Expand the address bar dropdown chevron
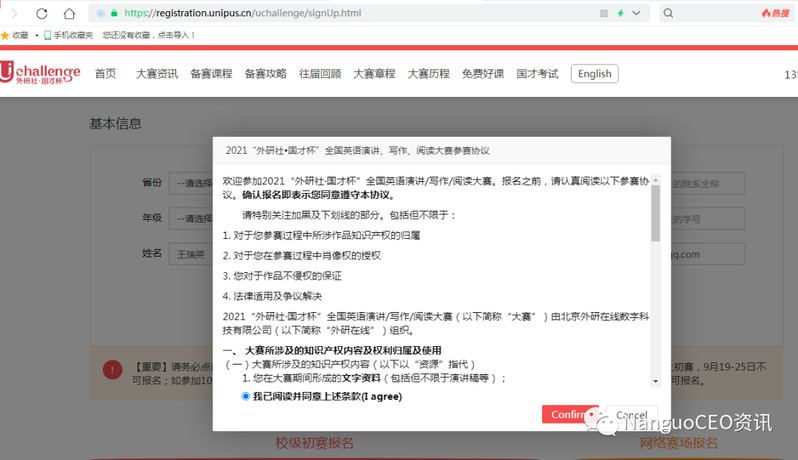798x460 pixels. coord(636,13)
